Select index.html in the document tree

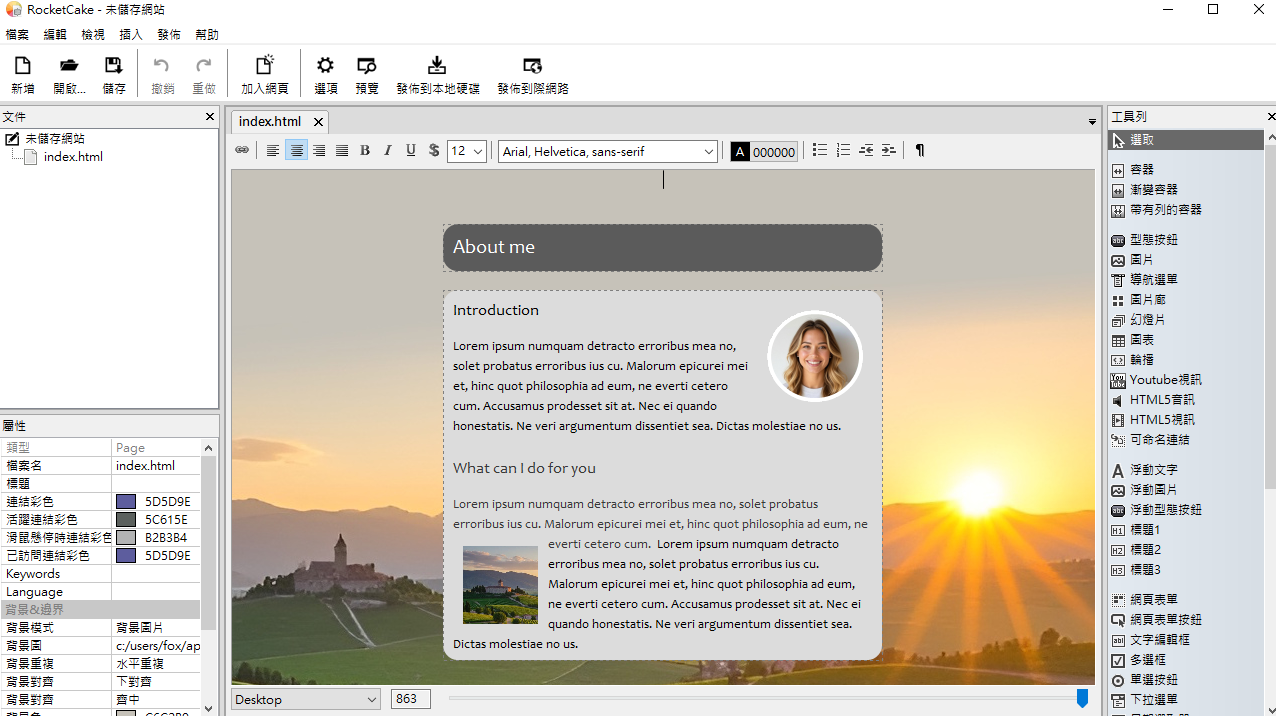coord(73,157)
